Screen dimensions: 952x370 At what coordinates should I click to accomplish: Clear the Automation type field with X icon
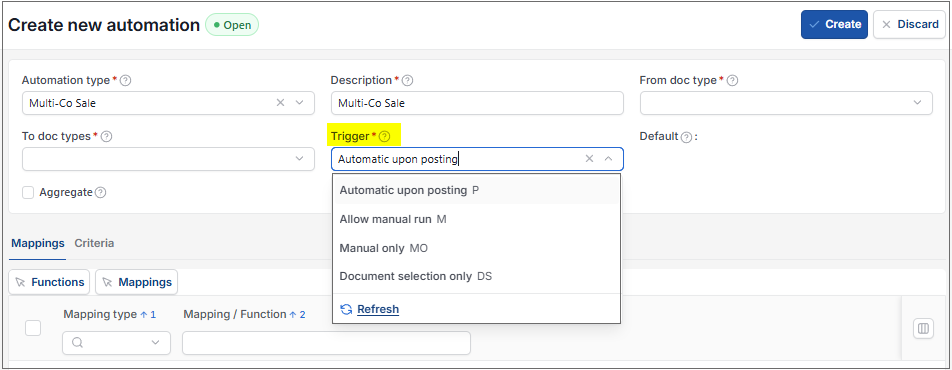[280, 103]
